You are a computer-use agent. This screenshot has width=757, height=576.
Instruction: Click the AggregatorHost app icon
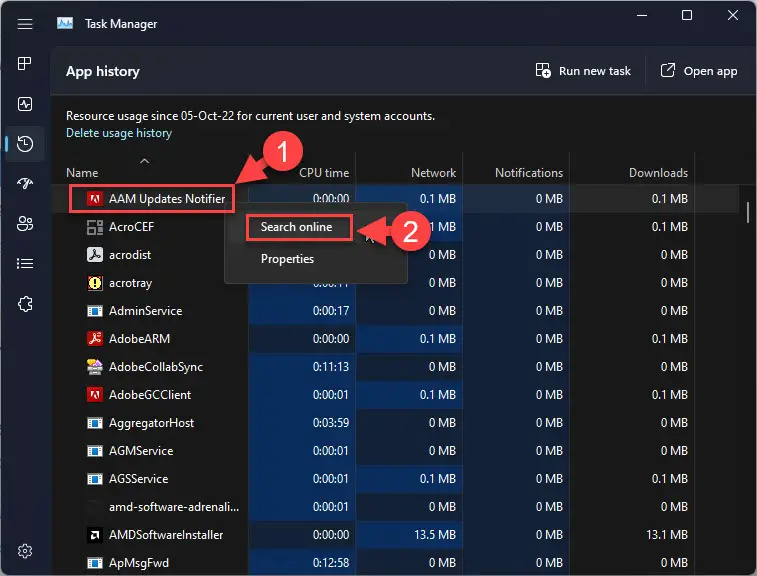tap(95, 423)
